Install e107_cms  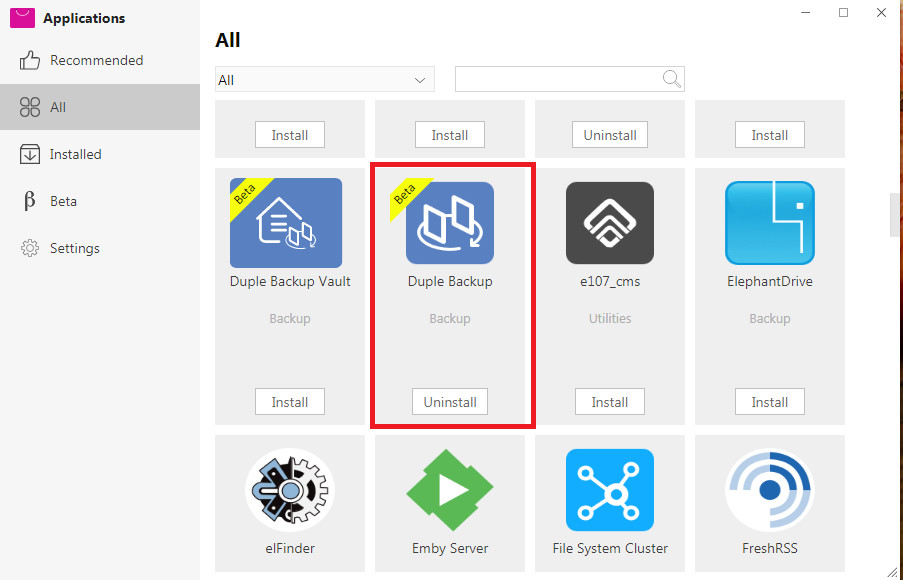610,401
